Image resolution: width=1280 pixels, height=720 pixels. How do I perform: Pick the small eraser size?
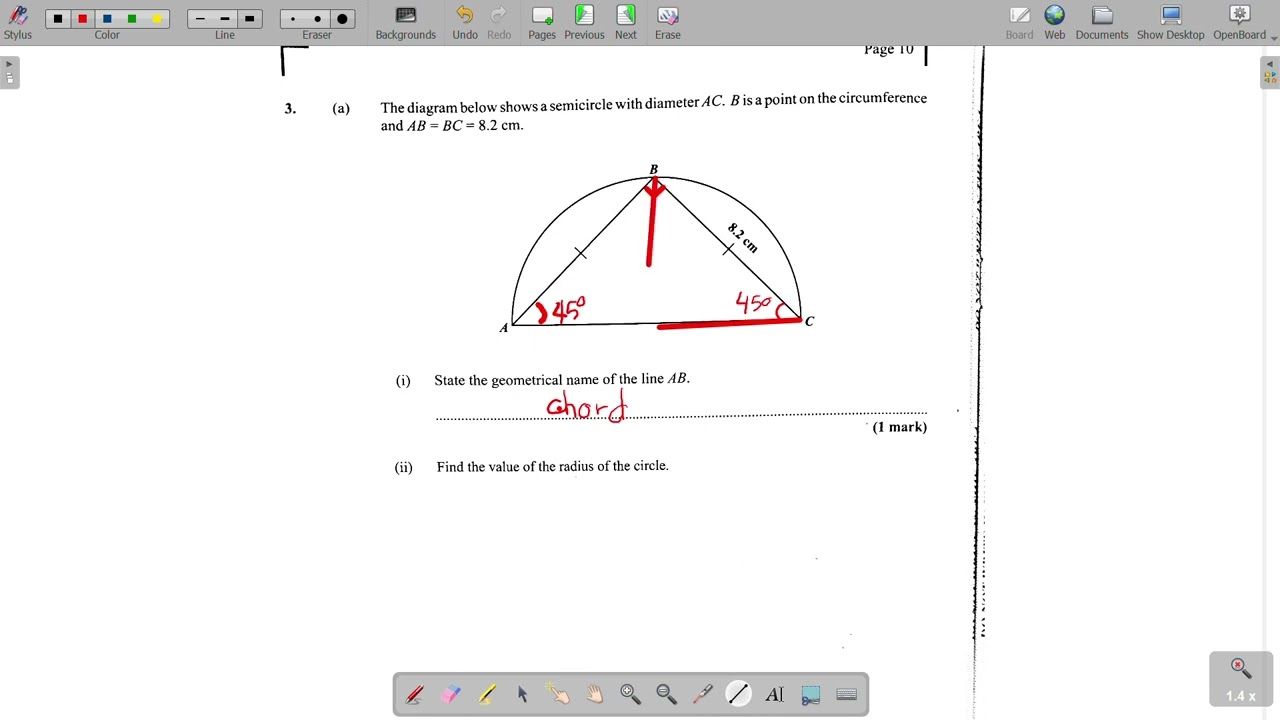(x=293, y=19)
